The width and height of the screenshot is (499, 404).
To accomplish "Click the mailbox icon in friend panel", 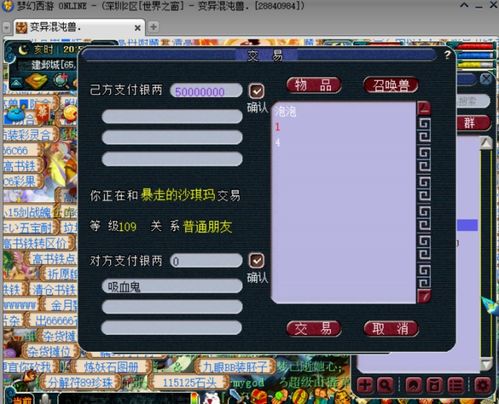I will [434, 385].
